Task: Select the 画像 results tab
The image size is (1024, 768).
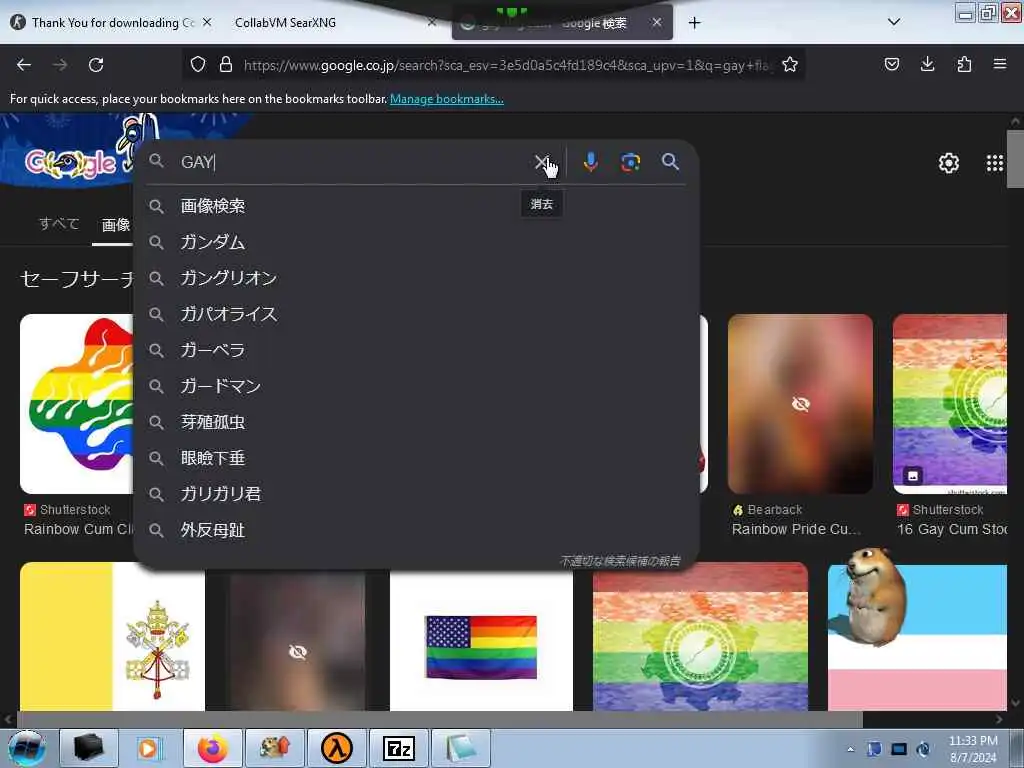Action: [116, 225]
